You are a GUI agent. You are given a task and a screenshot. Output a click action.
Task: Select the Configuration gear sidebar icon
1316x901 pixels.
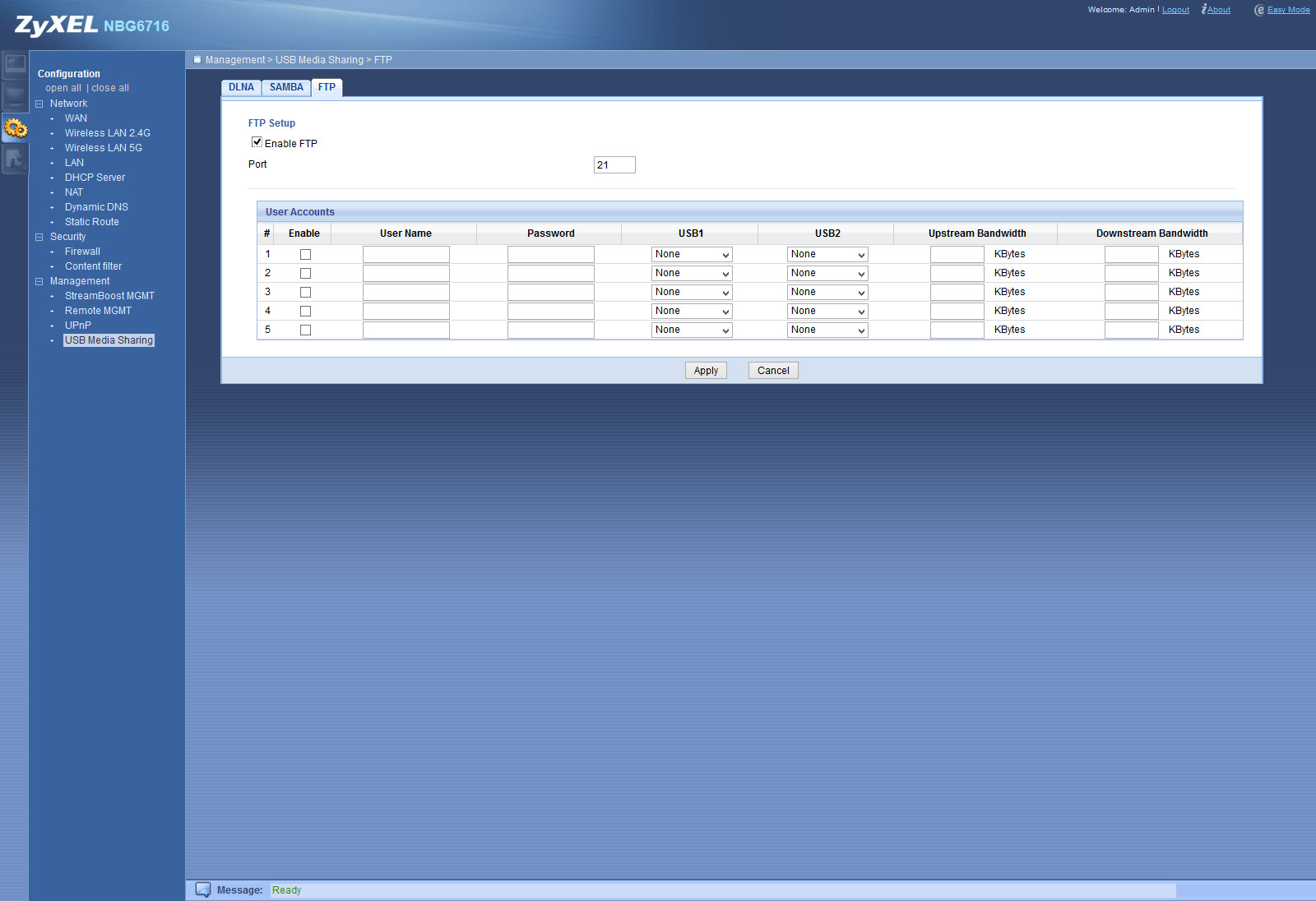tap(15, 127)
